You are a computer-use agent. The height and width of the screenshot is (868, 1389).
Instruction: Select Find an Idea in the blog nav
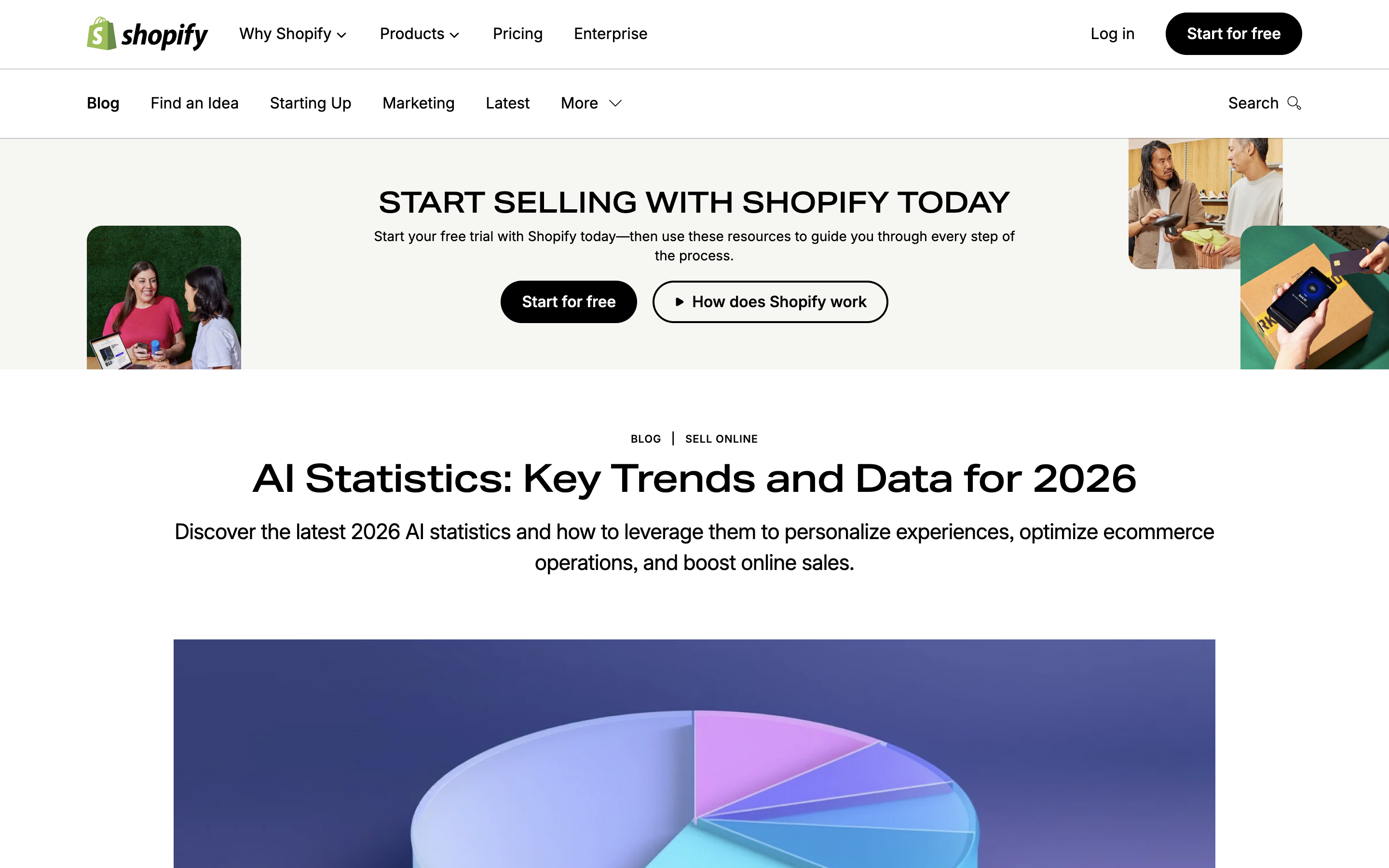click(x=194, y=103)
